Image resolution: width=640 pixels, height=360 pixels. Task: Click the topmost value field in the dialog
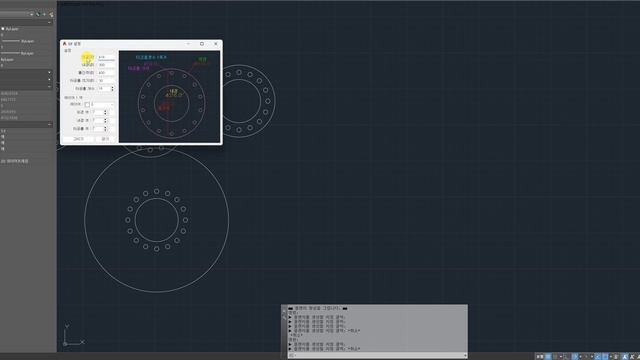tap(106, 57)
